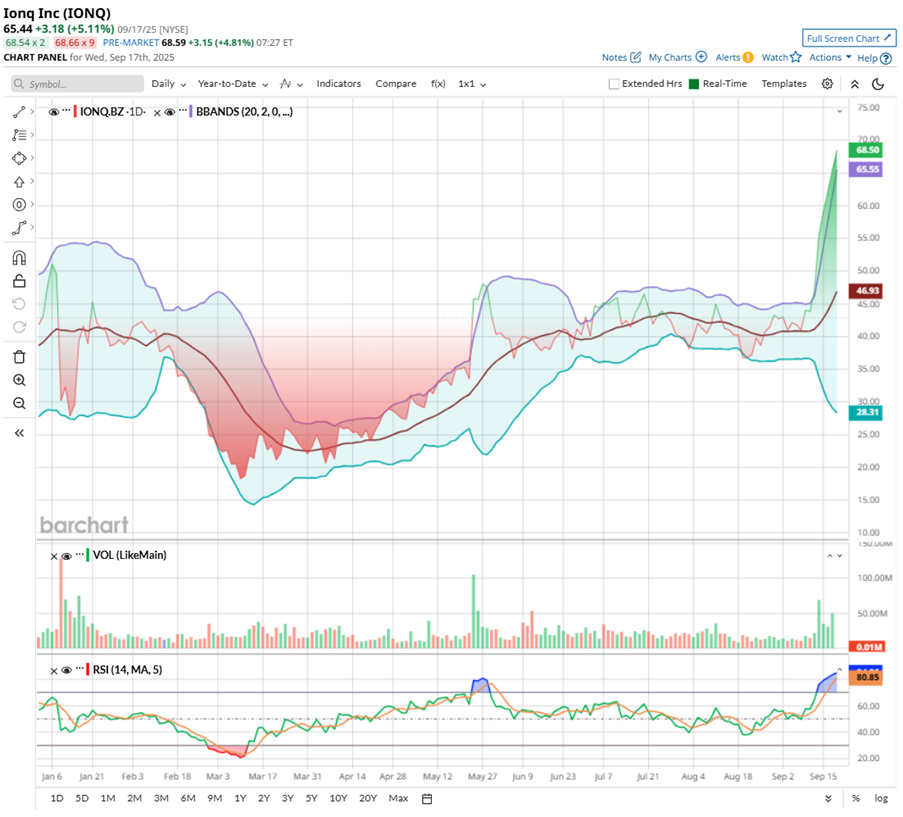The width and height of the screenshot is (903, 817).
Task: Open chart settings gear
Action: (828, 84)
